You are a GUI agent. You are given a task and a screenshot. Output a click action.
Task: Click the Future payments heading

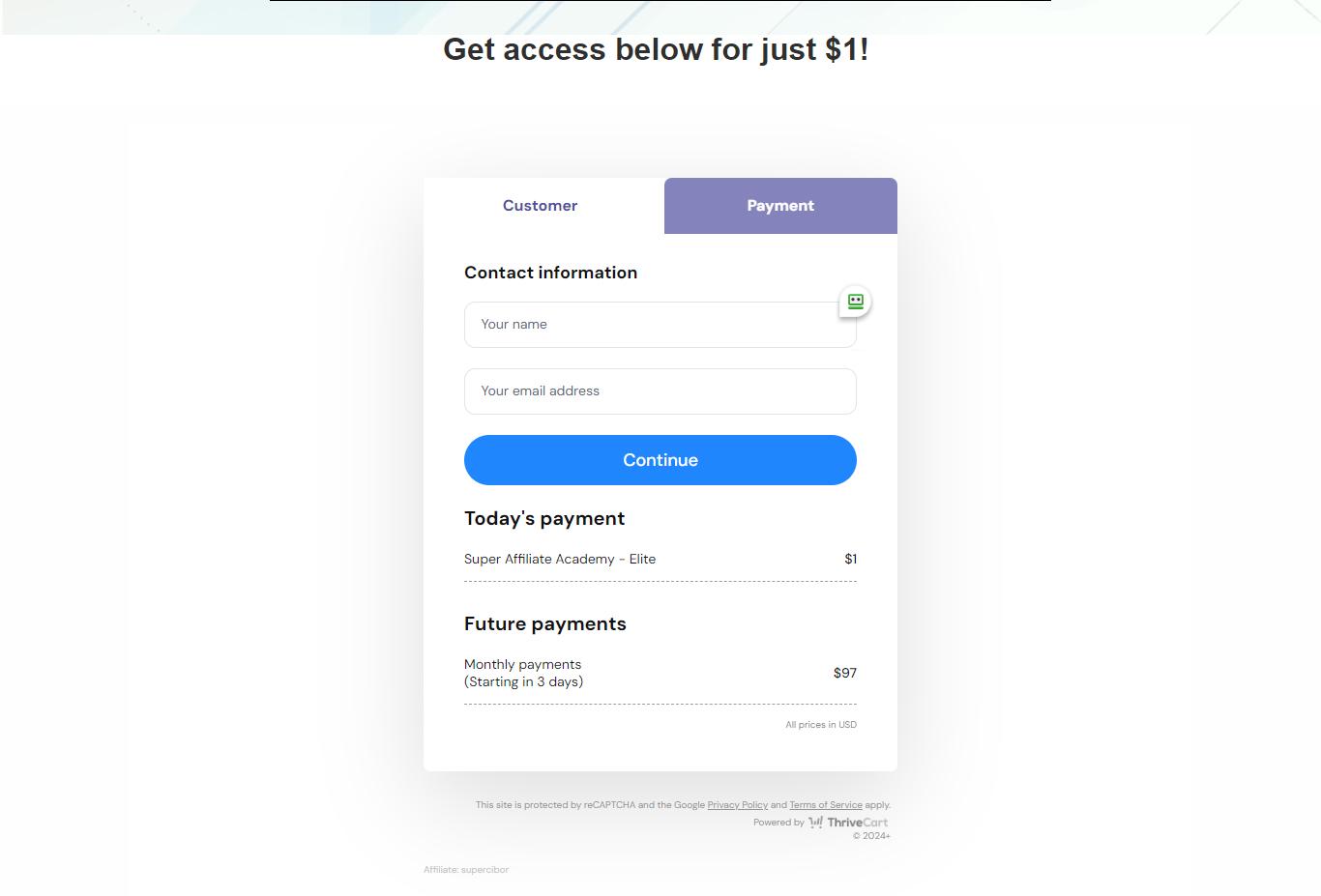point(545,623)
